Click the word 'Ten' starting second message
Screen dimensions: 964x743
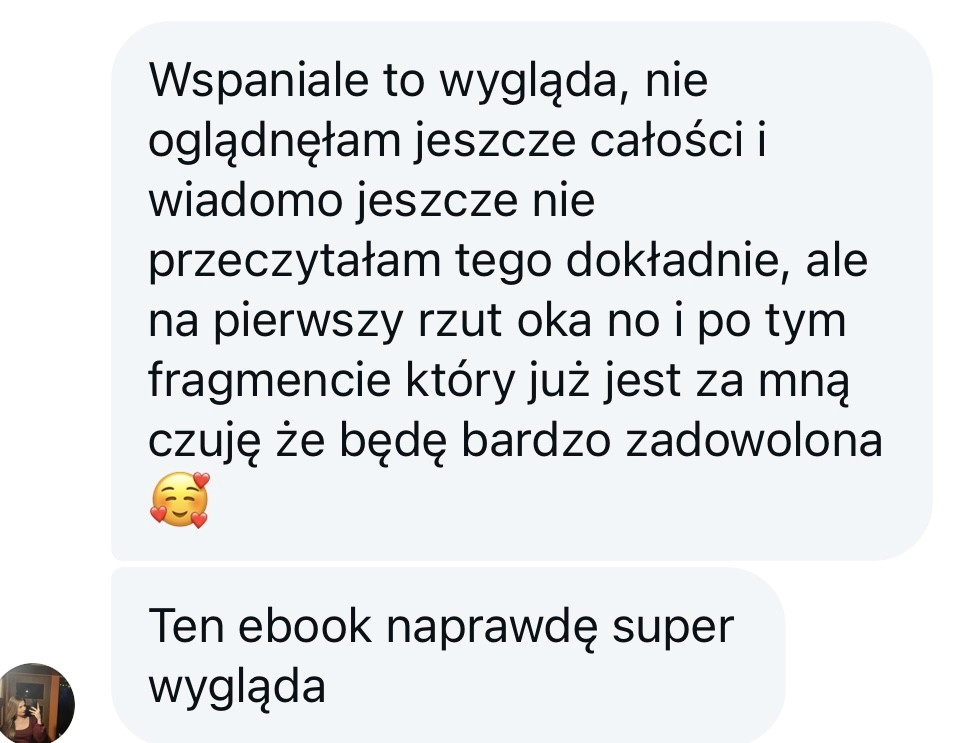tap(186, 626)
